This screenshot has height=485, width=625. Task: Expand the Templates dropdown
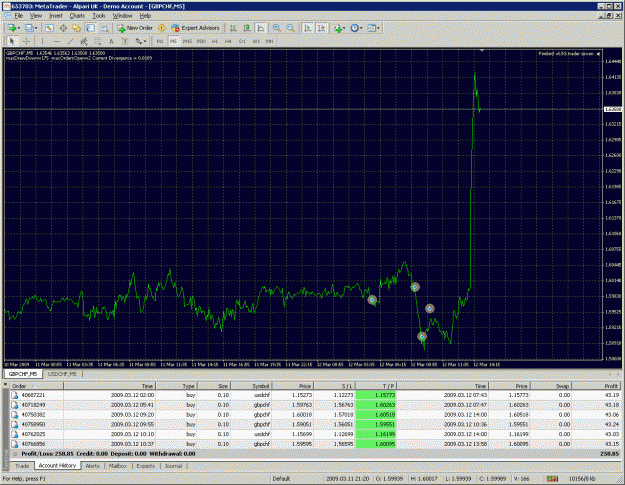tap(378, 28)
